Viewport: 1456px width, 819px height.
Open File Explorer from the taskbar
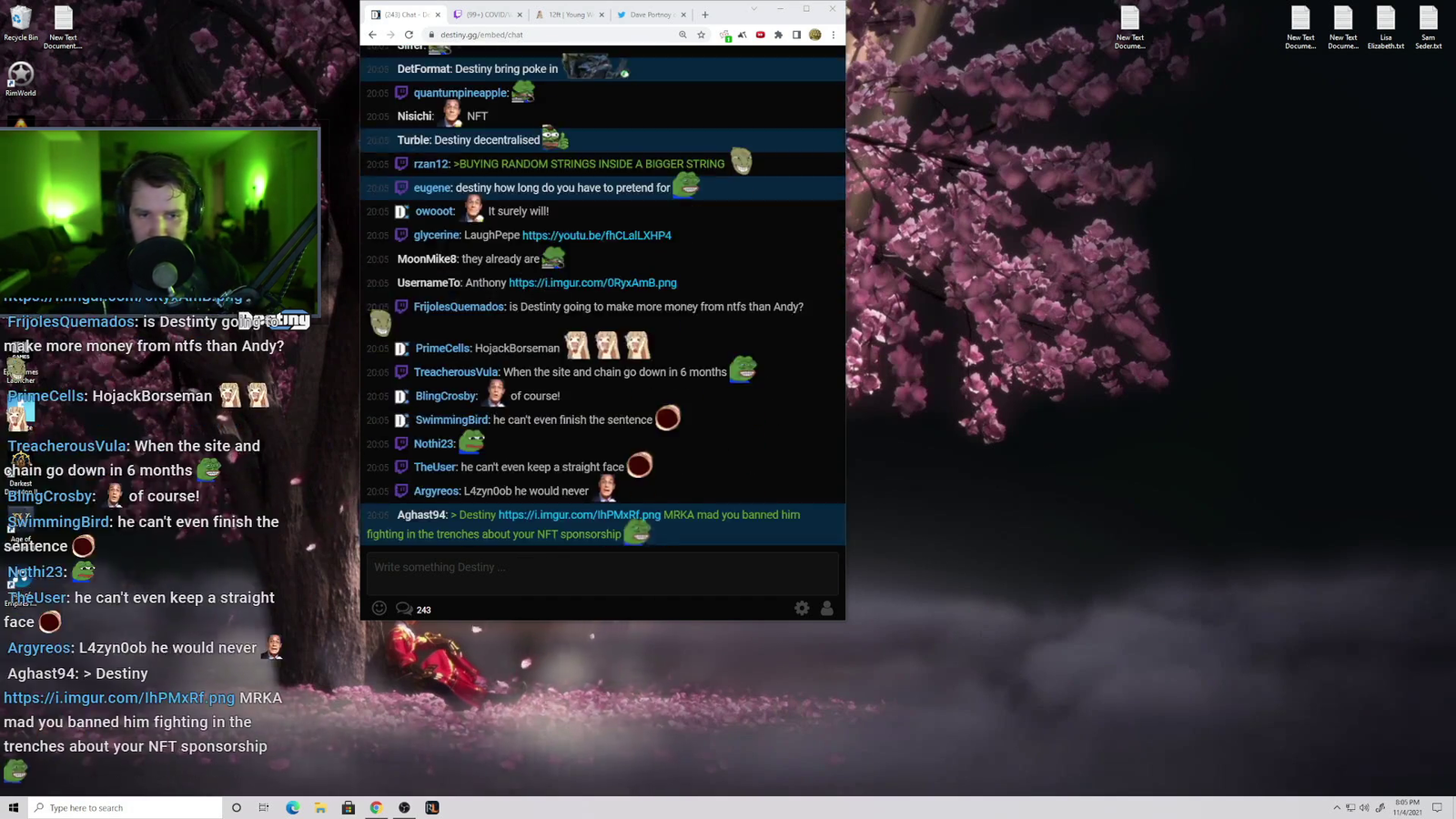[320, 807]
